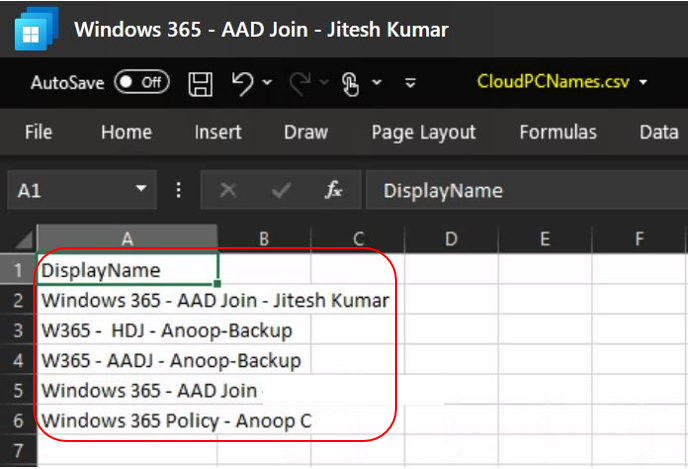This screenshot has height=469, width=688.
Task: Click the Cancel X formula icon
Action: click(228, 190)
